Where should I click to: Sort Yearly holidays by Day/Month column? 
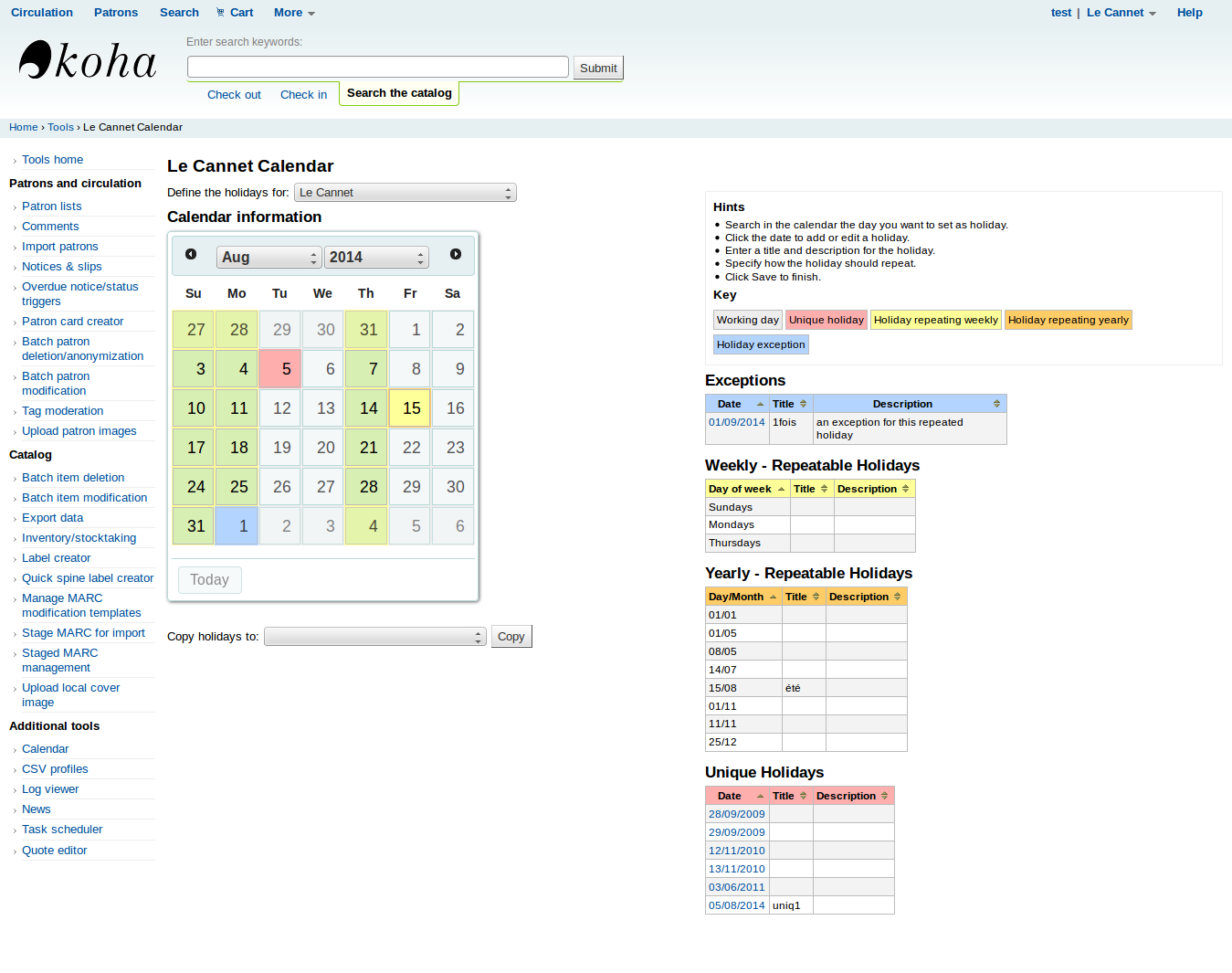(742, 598)
